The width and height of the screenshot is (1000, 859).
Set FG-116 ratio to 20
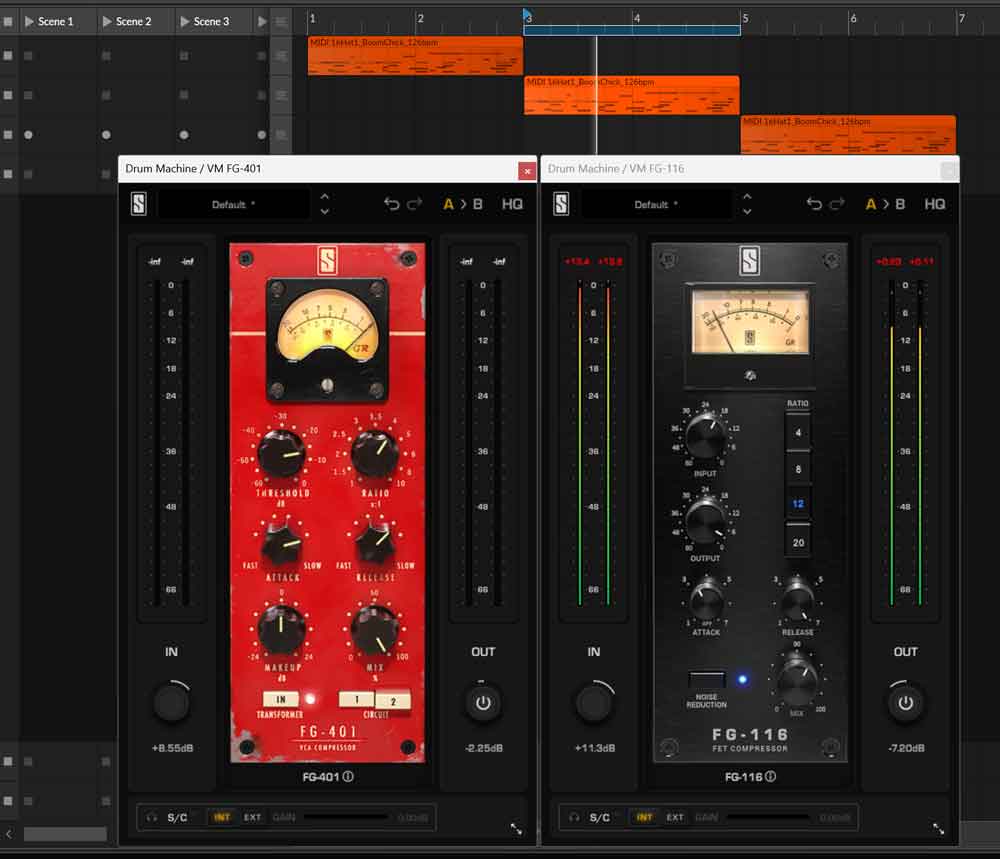(x=797, y=542)
